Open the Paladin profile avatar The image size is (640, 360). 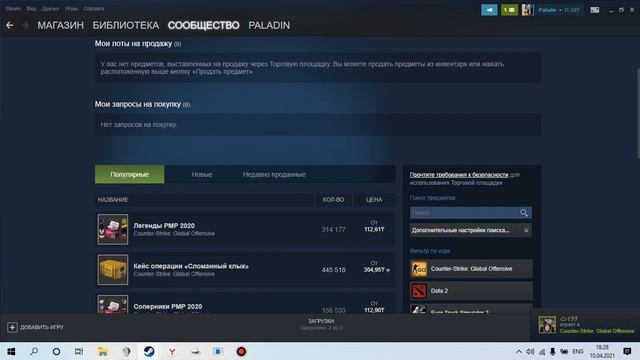(527, 10)
